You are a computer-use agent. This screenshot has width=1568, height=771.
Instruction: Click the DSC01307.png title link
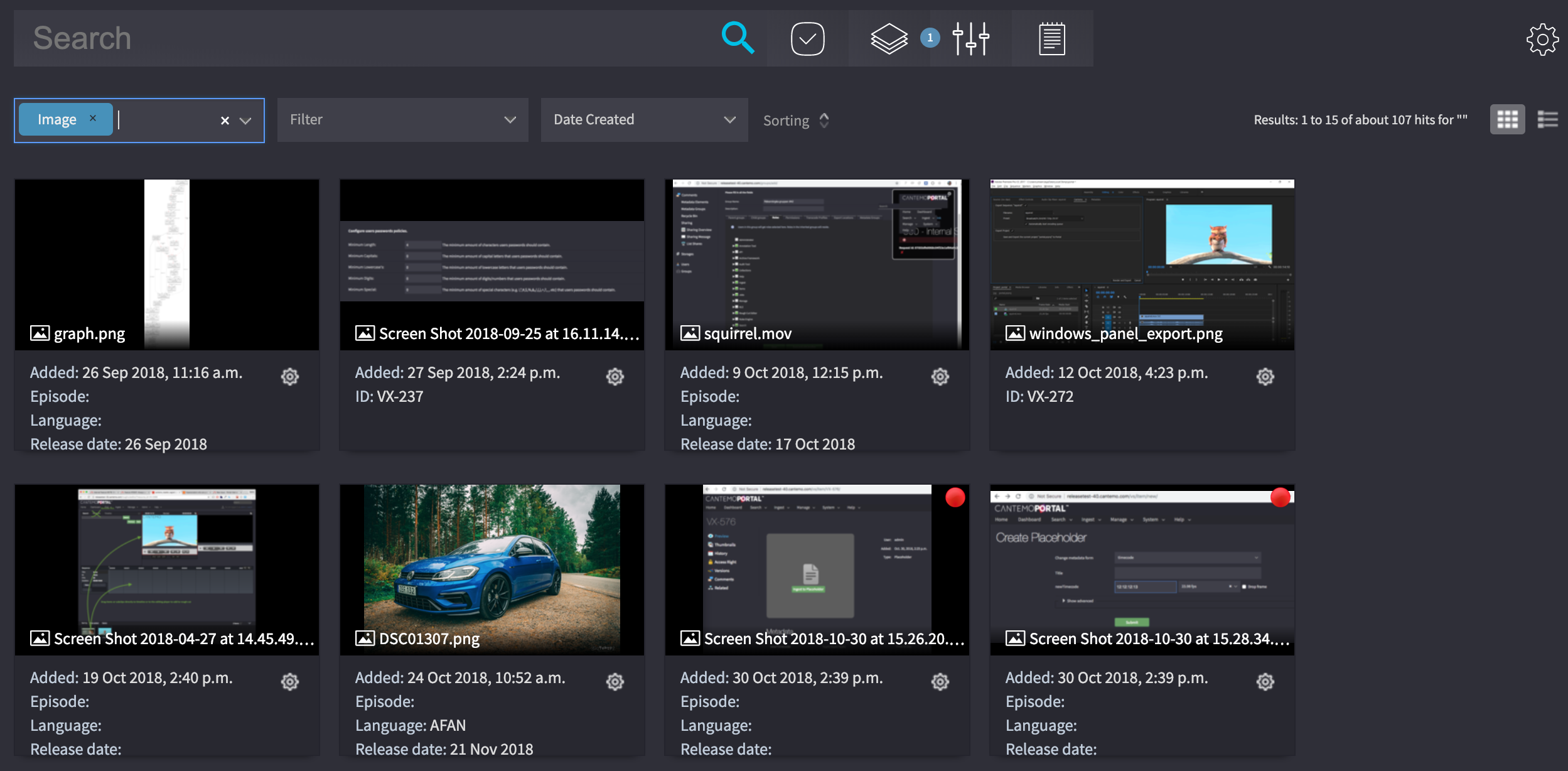[x=429, y=639]
